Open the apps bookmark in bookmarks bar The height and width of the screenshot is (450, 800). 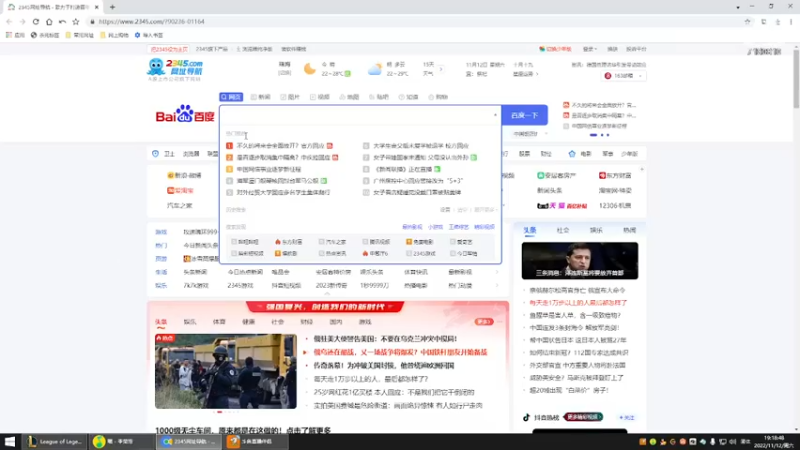pyautogui.click(x=15, y=35)
